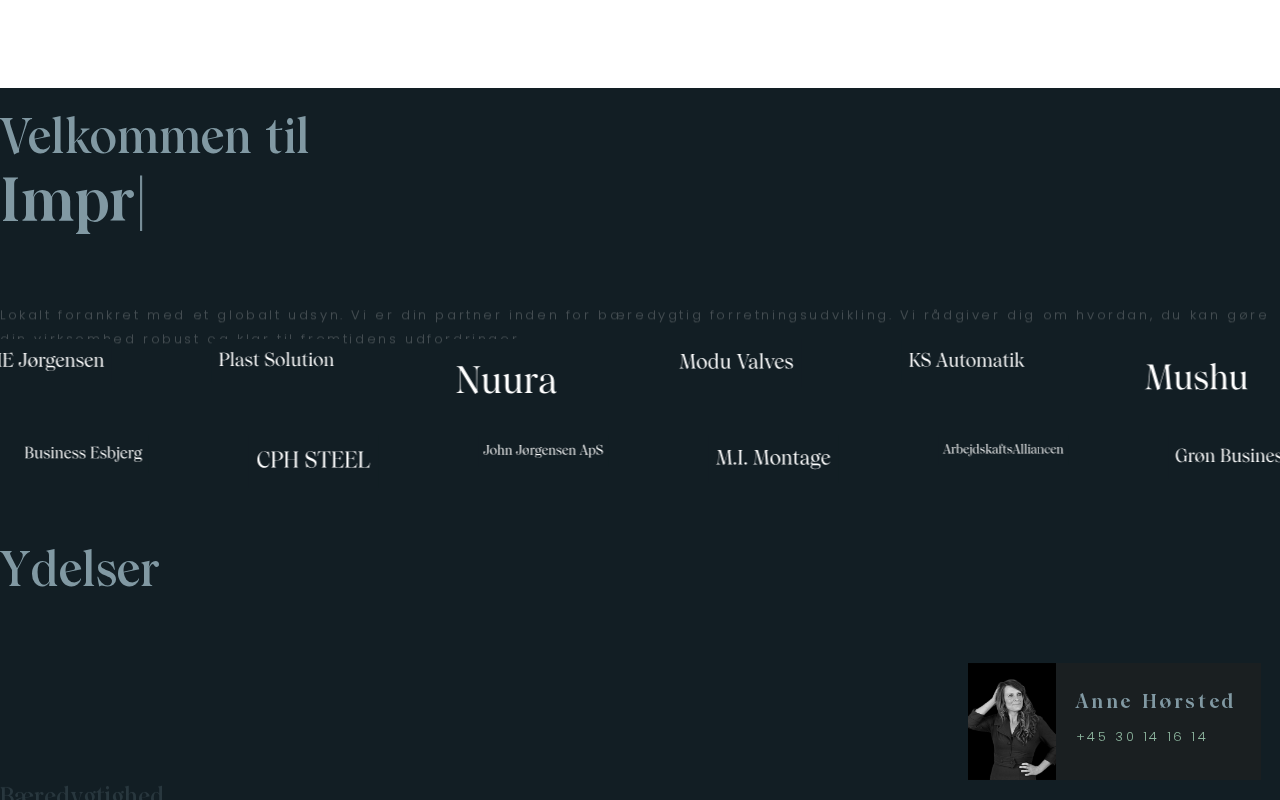The height and width of the screenshot is (800, 1280).
Task: Select the ArbejdskraftsAlliancen logo
Action: pos(1003,449)
